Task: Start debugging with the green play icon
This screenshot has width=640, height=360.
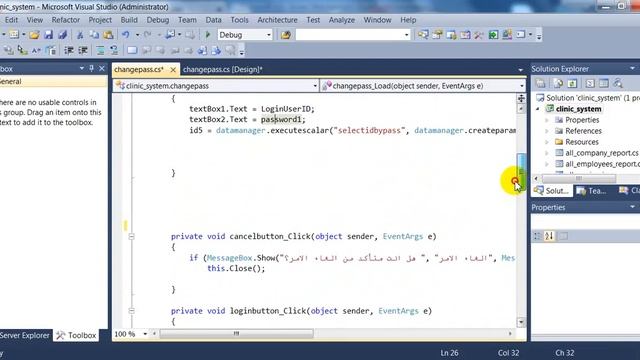Action: click(208, 35)
